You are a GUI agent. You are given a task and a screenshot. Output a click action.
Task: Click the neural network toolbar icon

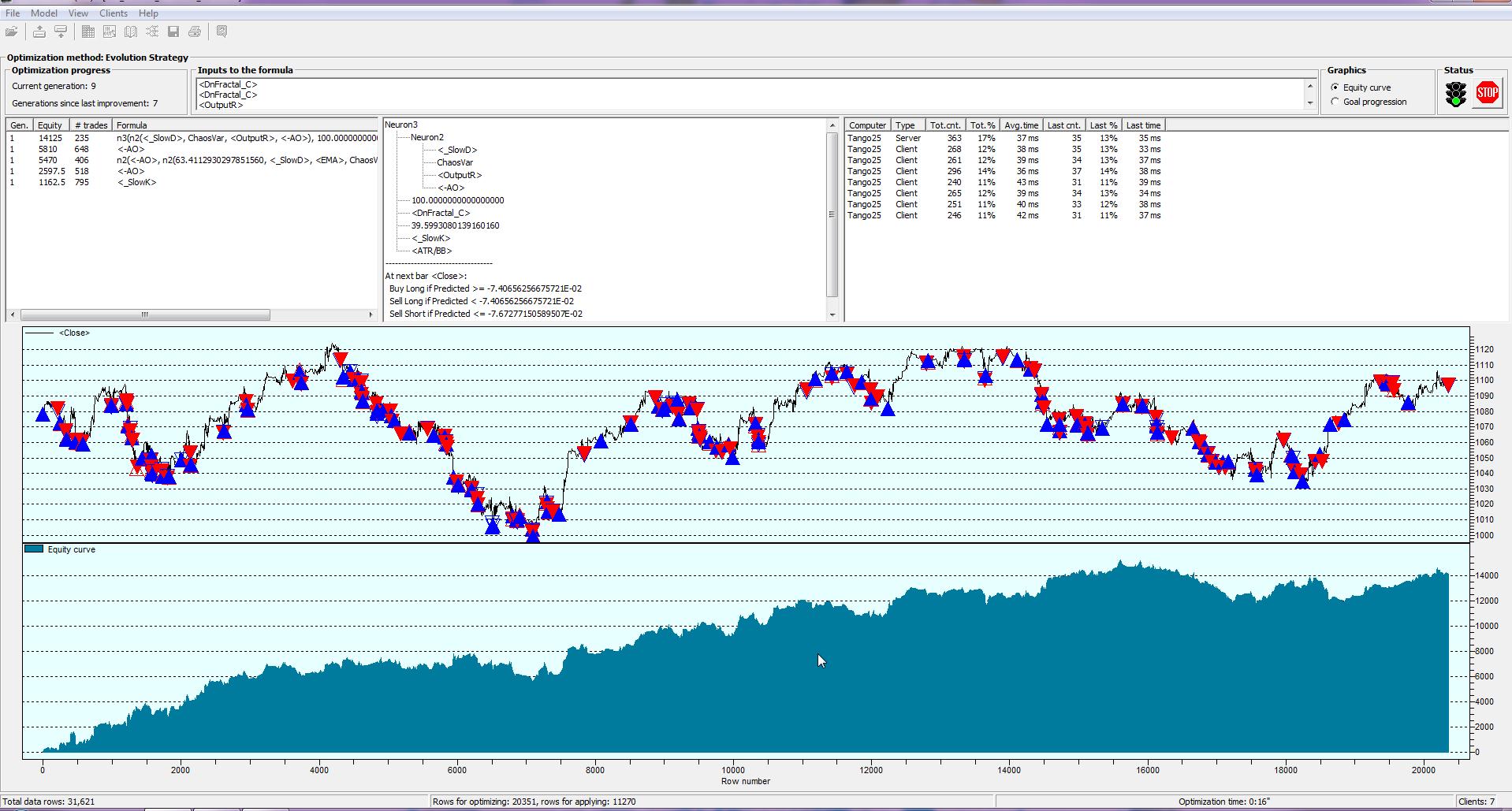[x=152, y=32]
